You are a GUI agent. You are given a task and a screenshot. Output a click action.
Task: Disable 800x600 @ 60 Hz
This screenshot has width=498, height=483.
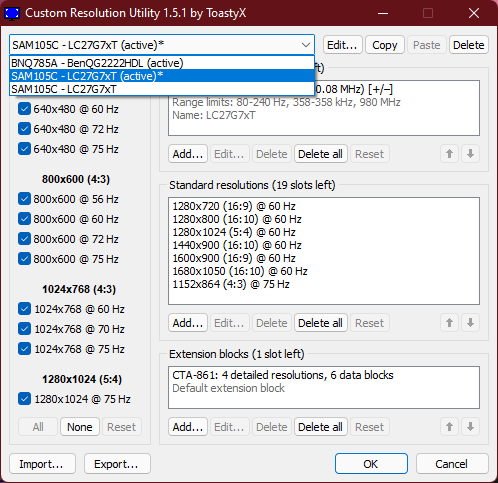[x=24, y=219]
